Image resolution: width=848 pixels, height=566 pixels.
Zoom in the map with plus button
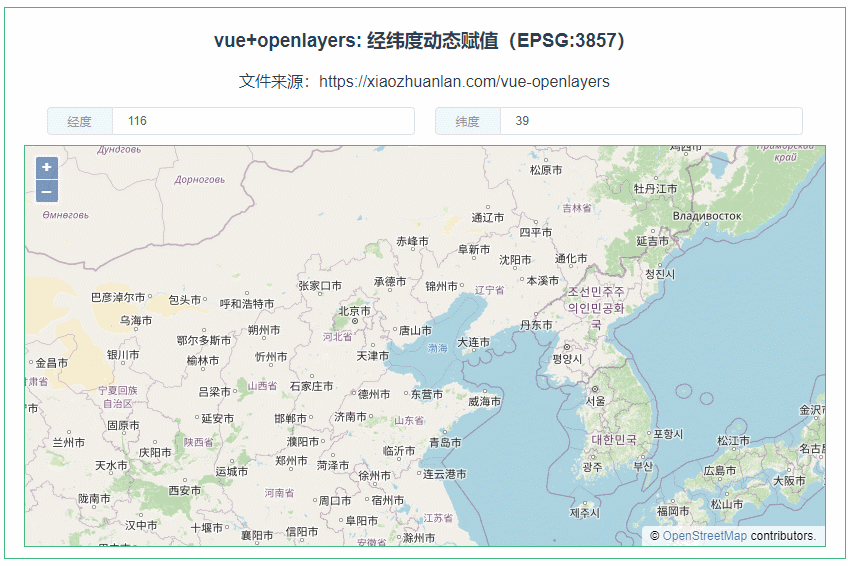point(47,168)
